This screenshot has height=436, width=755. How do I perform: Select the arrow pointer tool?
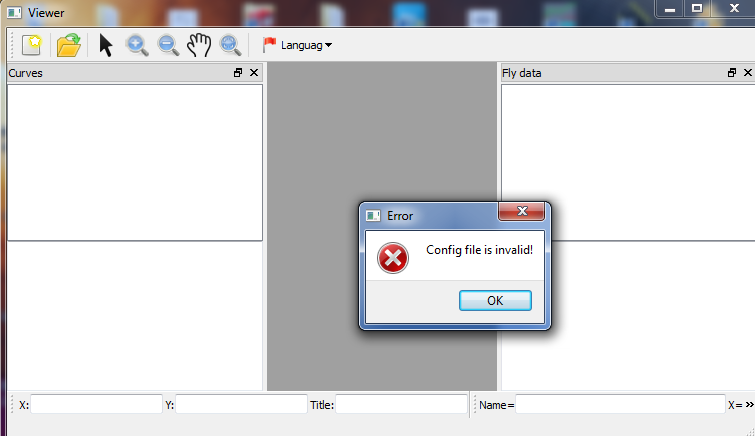pyautogui.click(x=105, y=45)
